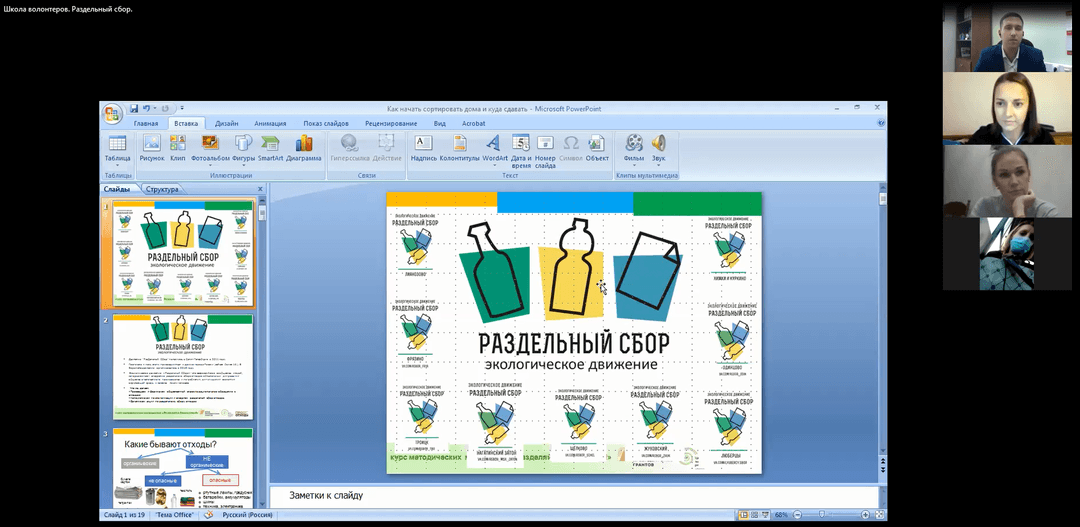The image size is (1080, 527).
Task: Select the Слайды pane tab
Action: pyautogui.click(x=117, y=189)
